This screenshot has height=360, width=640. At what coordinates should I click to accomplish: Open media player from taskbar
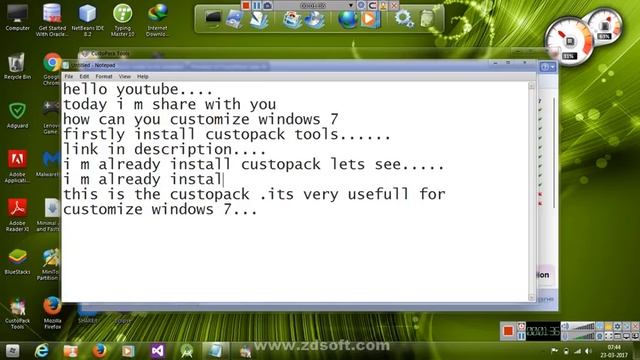pos(128,351)
